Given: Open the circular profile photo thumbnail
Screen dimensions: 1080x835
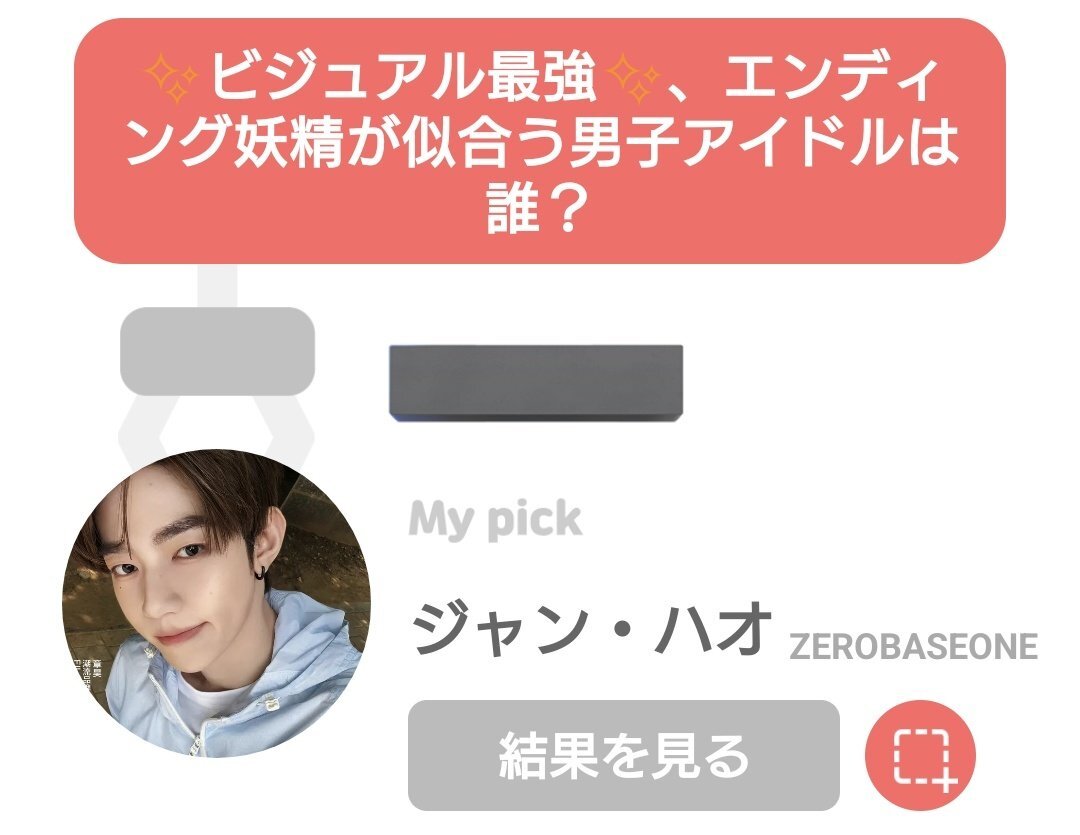Looking at the screenshot, I should click(216, 603).
